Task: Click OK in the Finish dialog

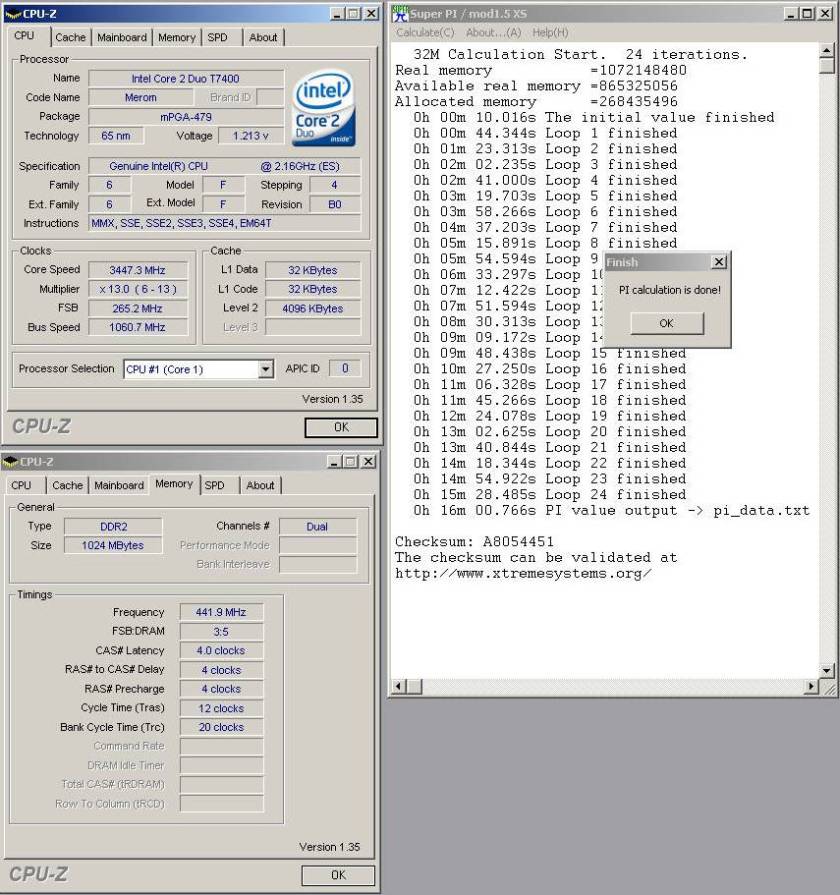Action: [x=667, y=323]
